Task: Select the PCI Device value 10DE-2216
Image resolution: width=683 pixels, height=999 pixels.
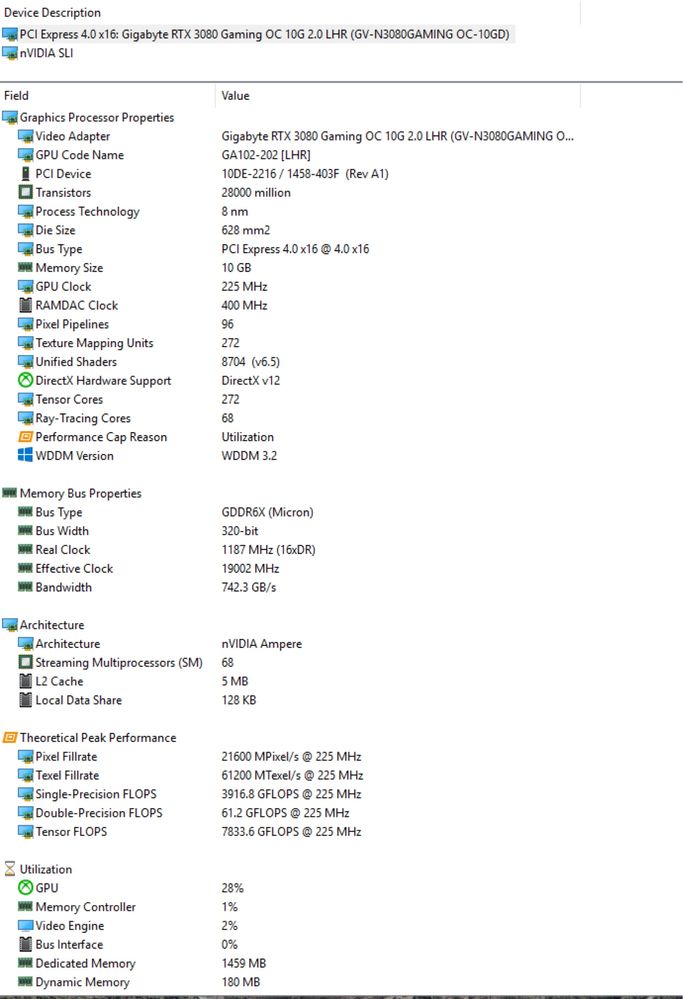Action: pos(305,173)
